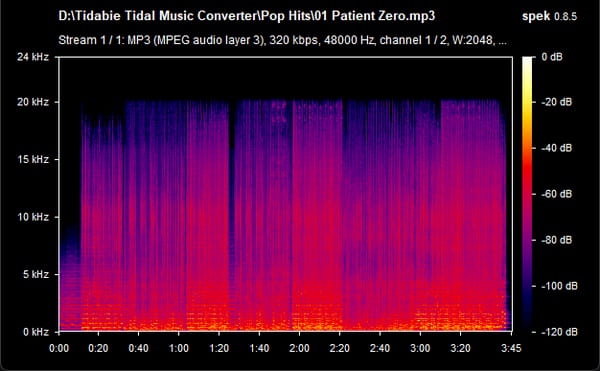Click the file path title ending in 01 Patient Zero.mp3
This screenshot has height=371, width=600.
tap(247, 16)
